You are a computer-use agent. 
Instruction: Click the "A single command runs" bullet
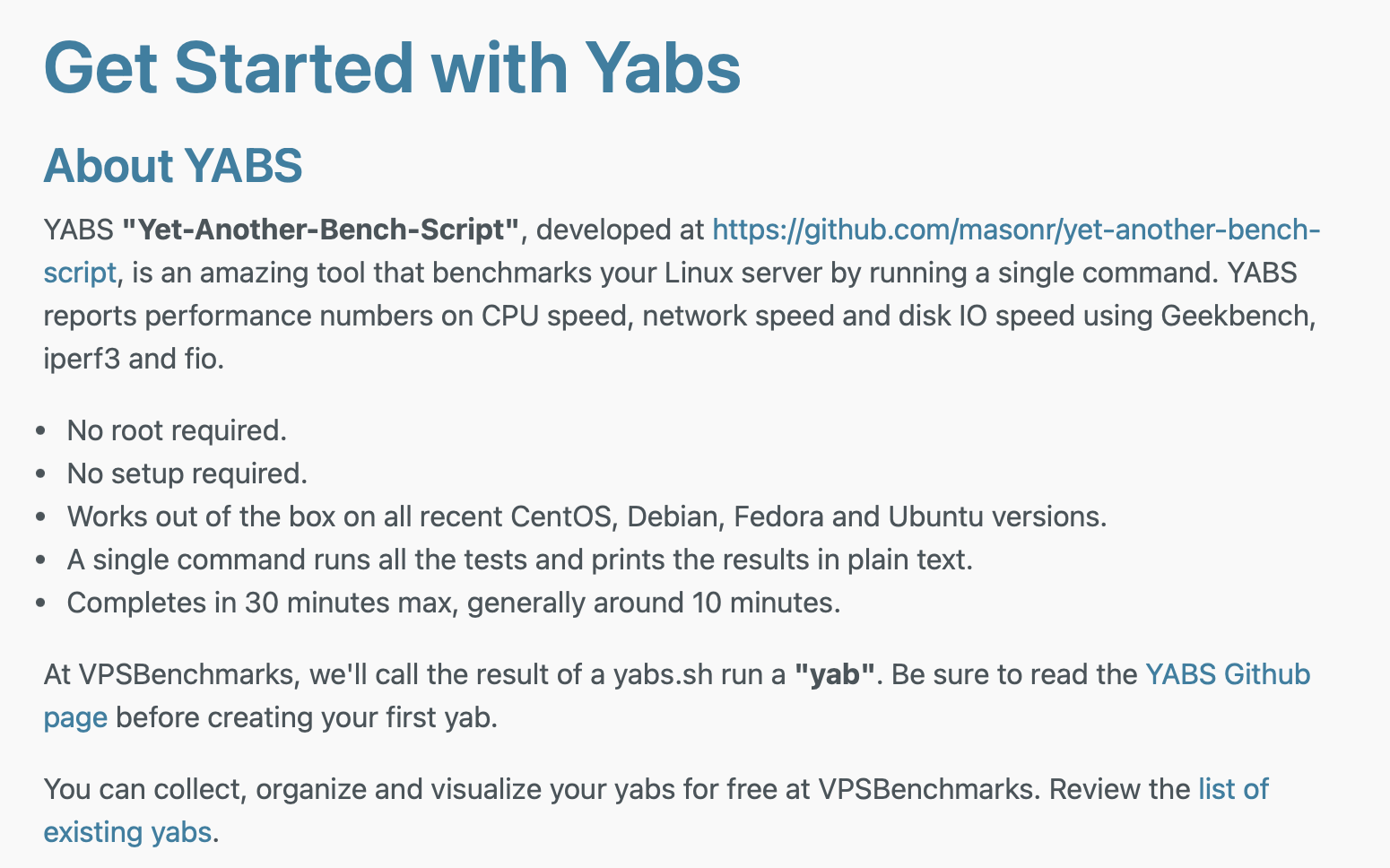[x=519, y=560]
